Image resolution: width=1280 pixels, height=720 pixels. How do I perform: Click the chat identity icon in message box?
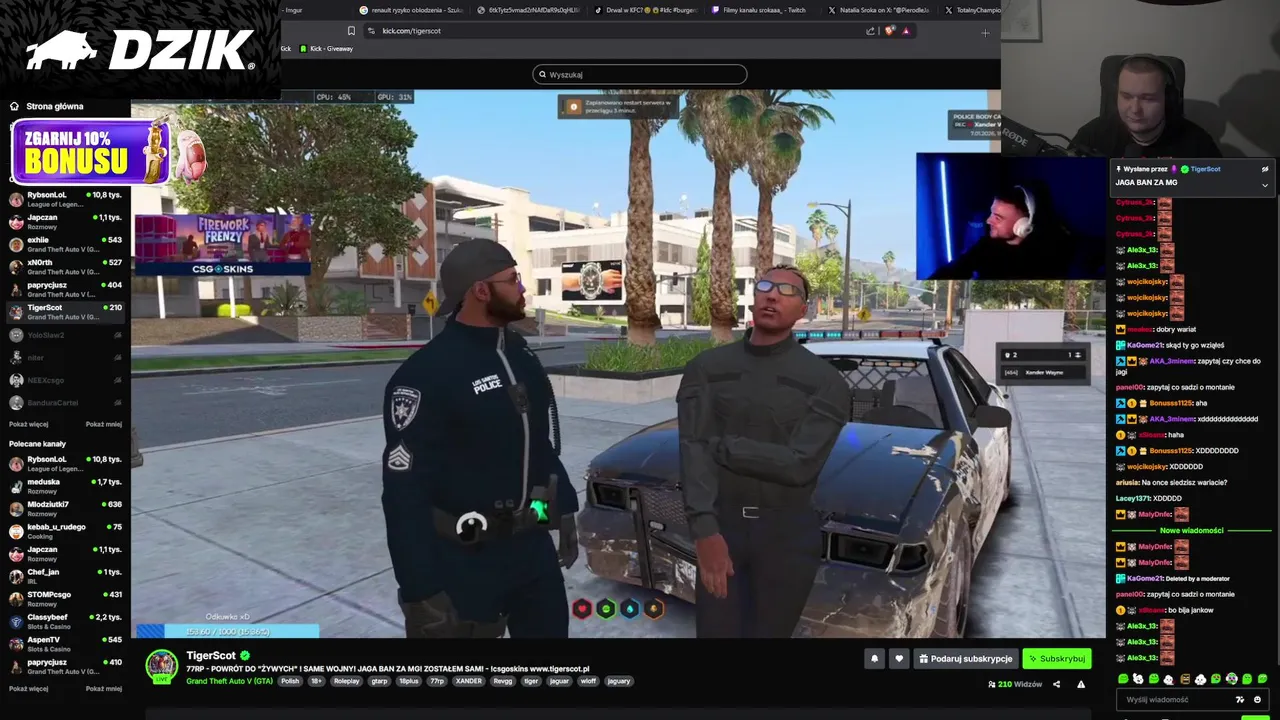[1240, 700]
